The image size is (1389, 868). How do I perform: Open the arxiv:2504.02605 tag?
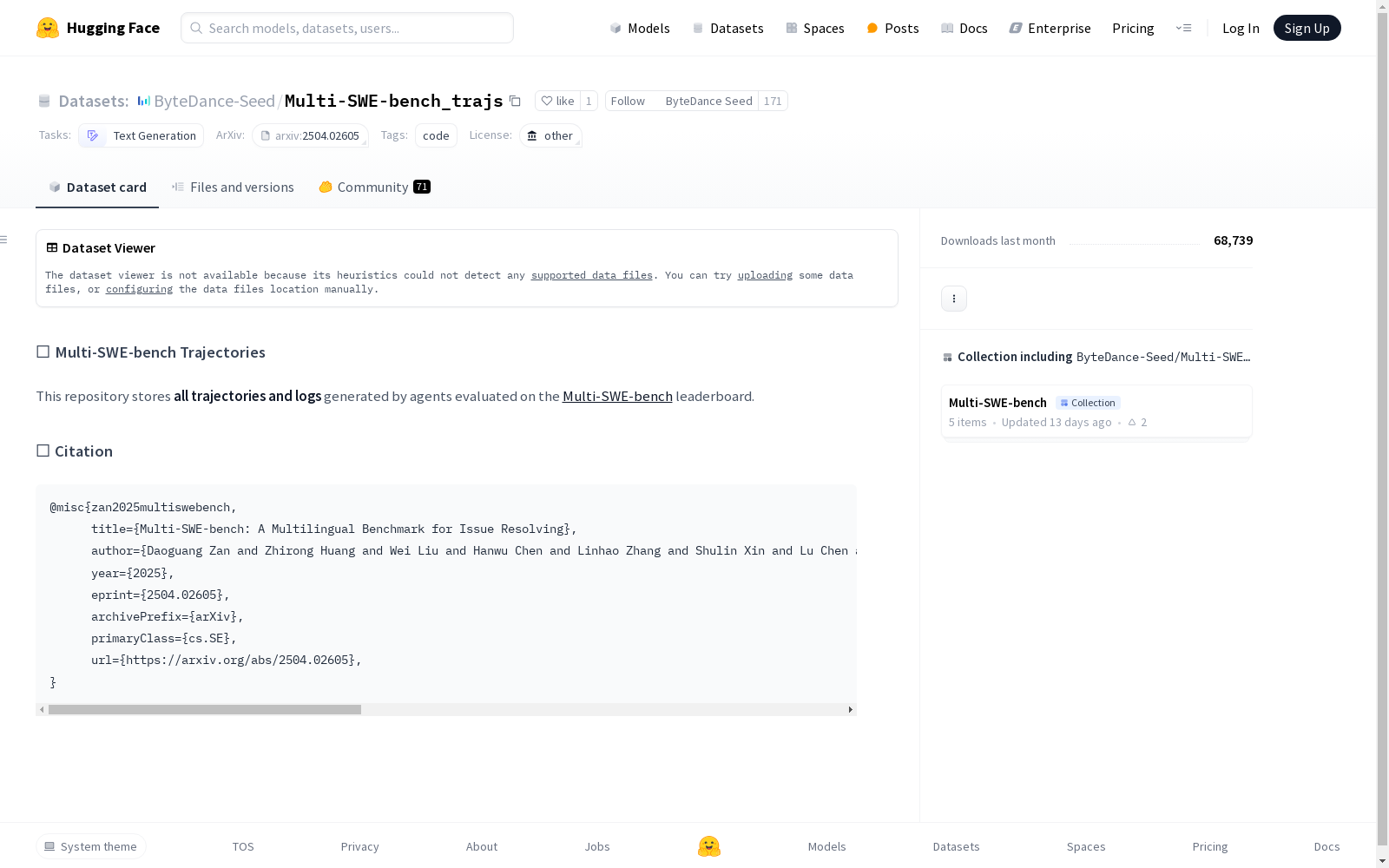311,135
